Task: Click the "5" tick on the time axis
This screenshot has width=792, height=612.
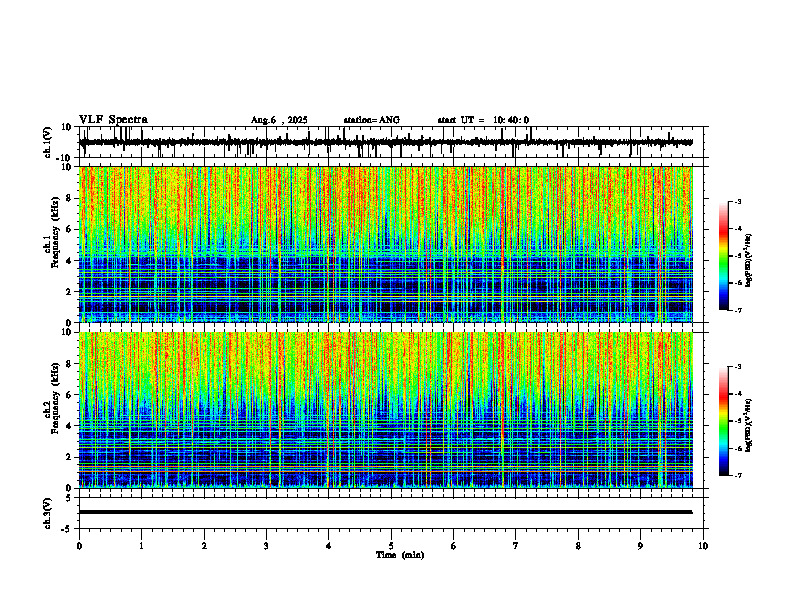Action: (x=391, y=546)
